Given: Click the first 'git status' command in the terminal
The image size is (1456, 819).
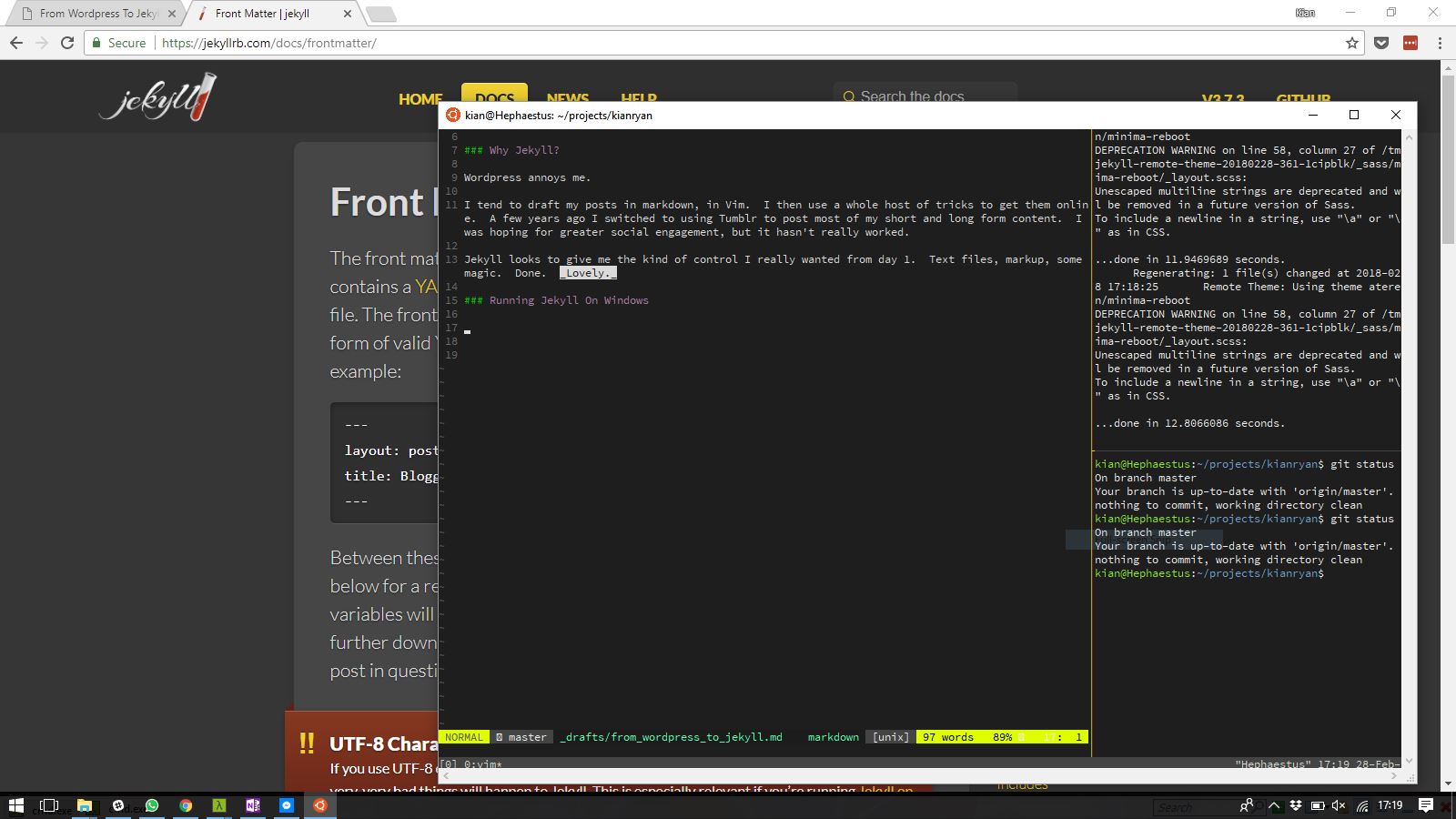Looking at the screenshot, I should click(x=1362, y=464).
